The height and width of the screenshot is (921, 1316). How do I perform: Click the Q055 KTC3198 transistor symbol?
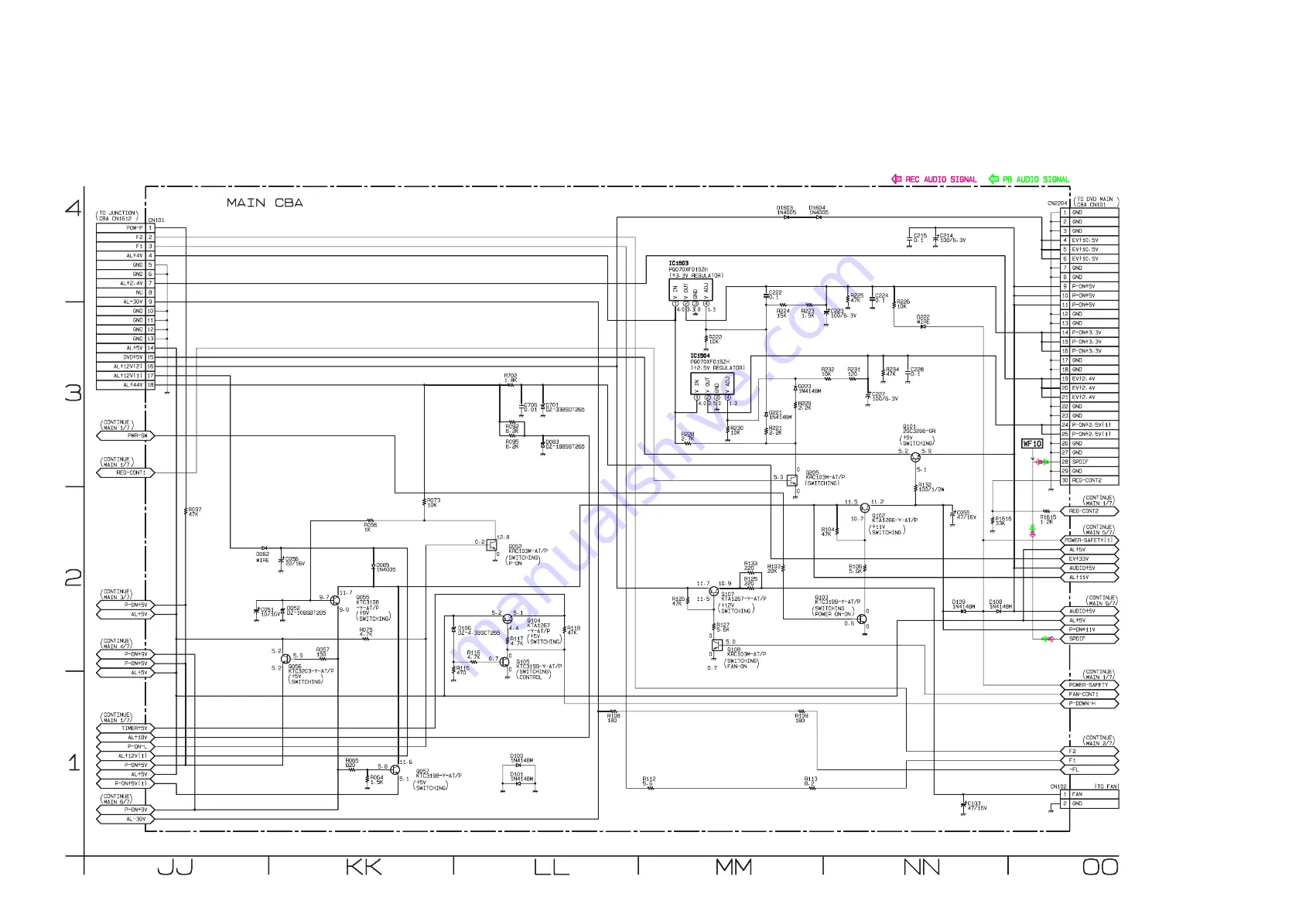coord(335,601)
